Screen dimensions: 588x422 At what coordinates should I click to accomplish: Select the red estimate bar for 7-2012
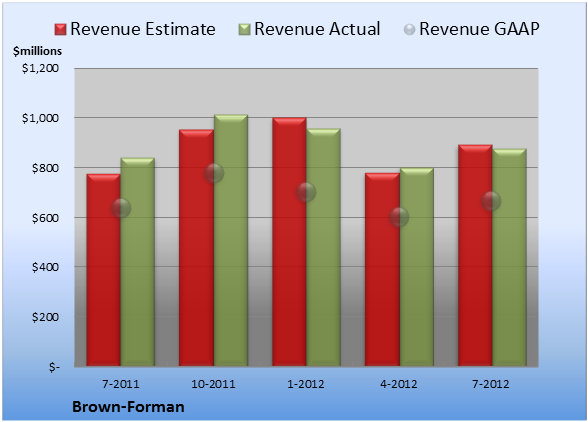pyautogui.click(x=475, y=255)
